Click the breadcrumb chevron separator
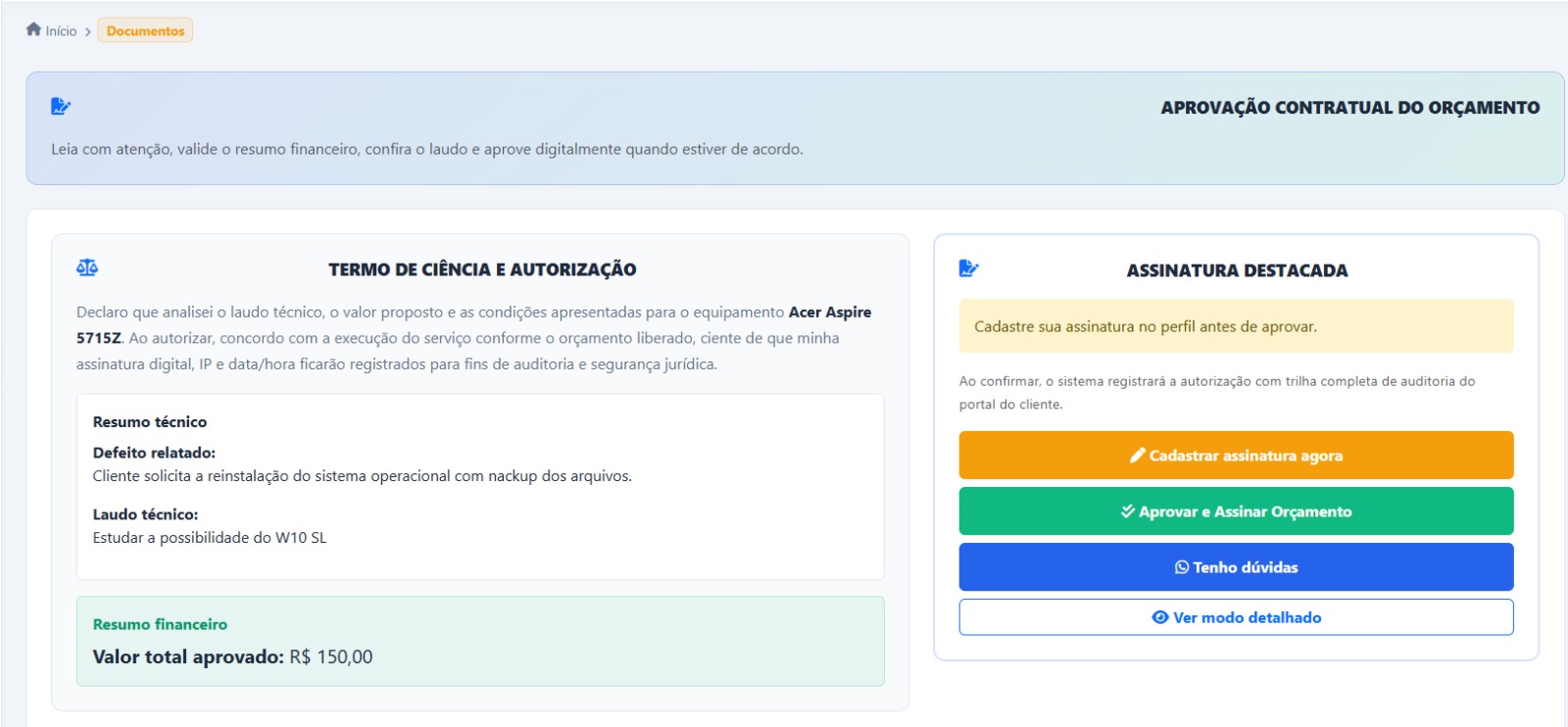This screenshot has height=727, width=1568. (87, 31)
